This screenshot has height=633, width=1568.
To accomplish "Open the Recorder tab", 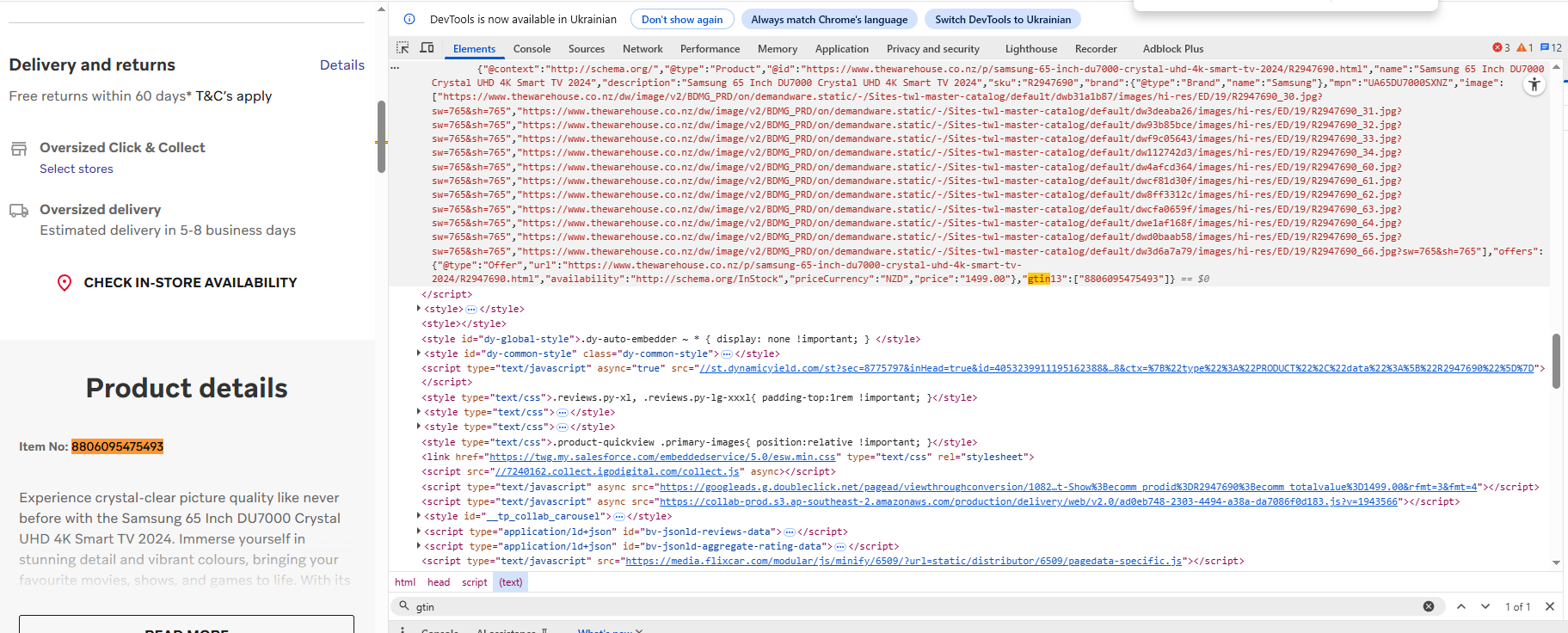I will 1096,49.
